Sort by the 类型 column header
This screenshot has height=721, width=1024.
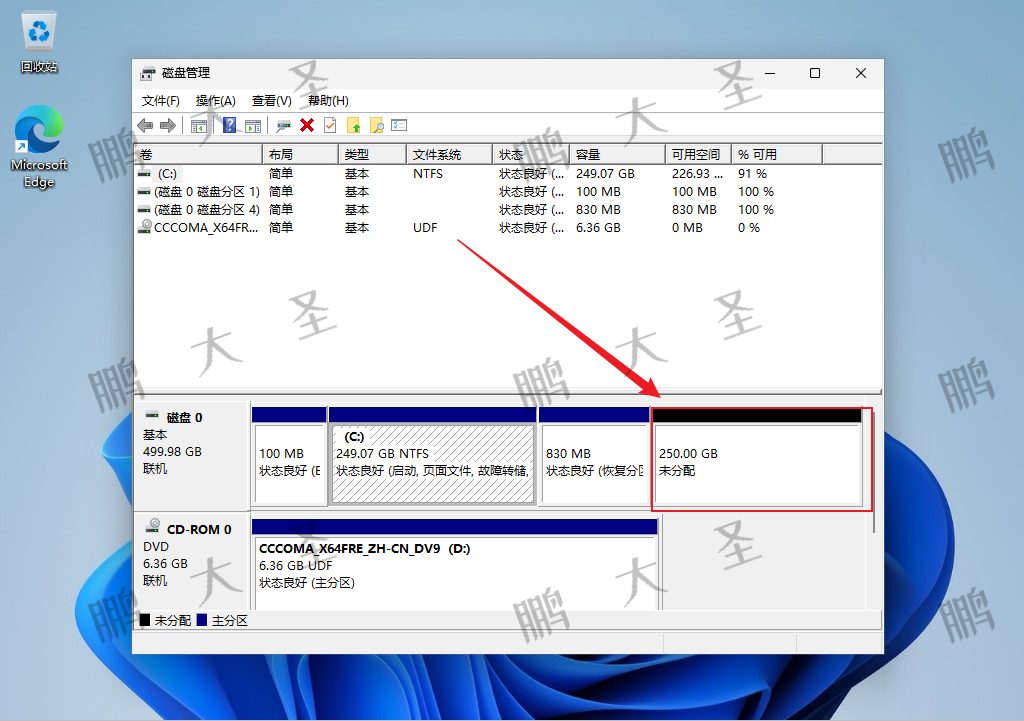(372, 154)
